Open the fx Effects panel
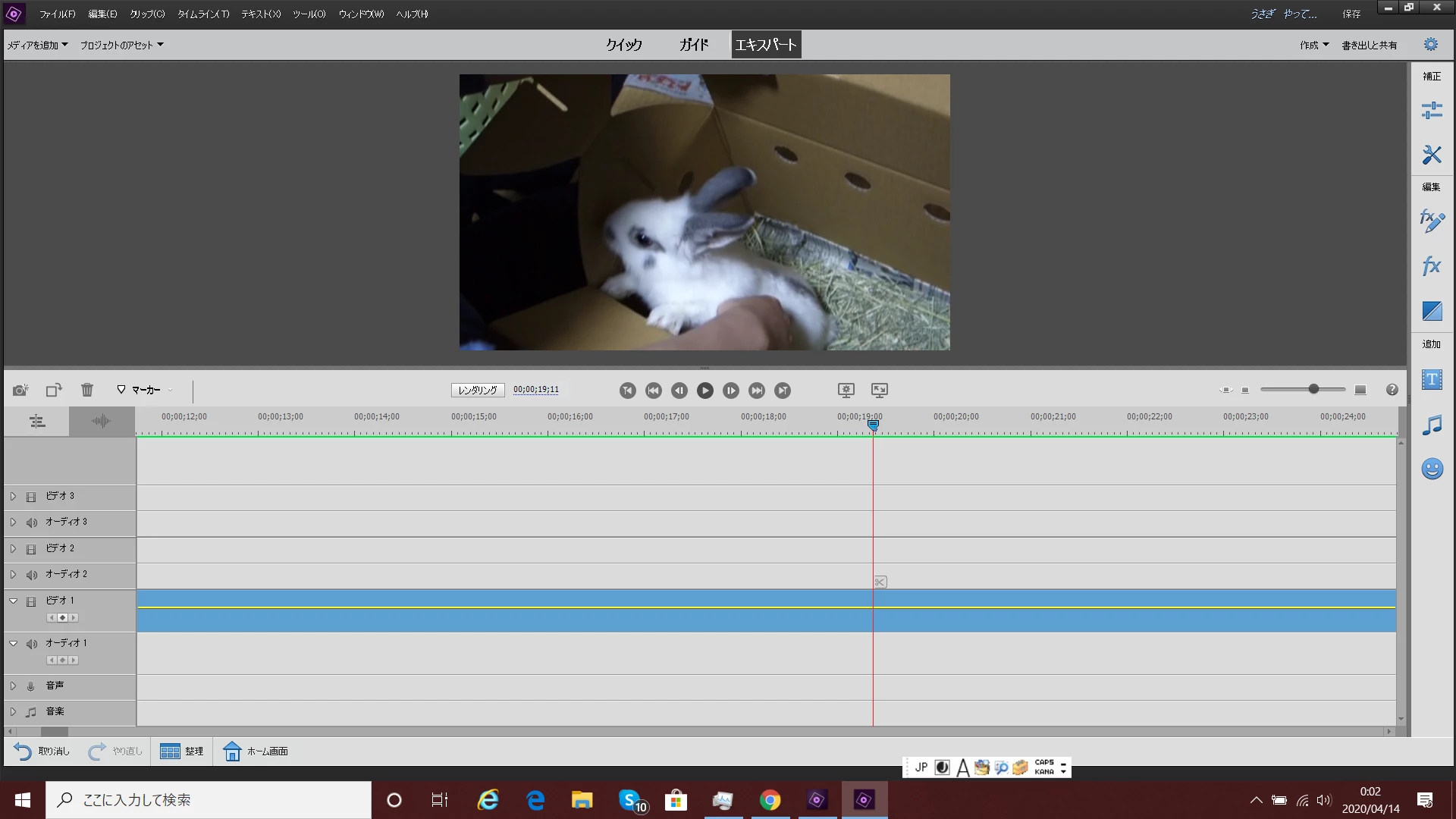Screen dimensions: 1456x819 coord(1431,266)
